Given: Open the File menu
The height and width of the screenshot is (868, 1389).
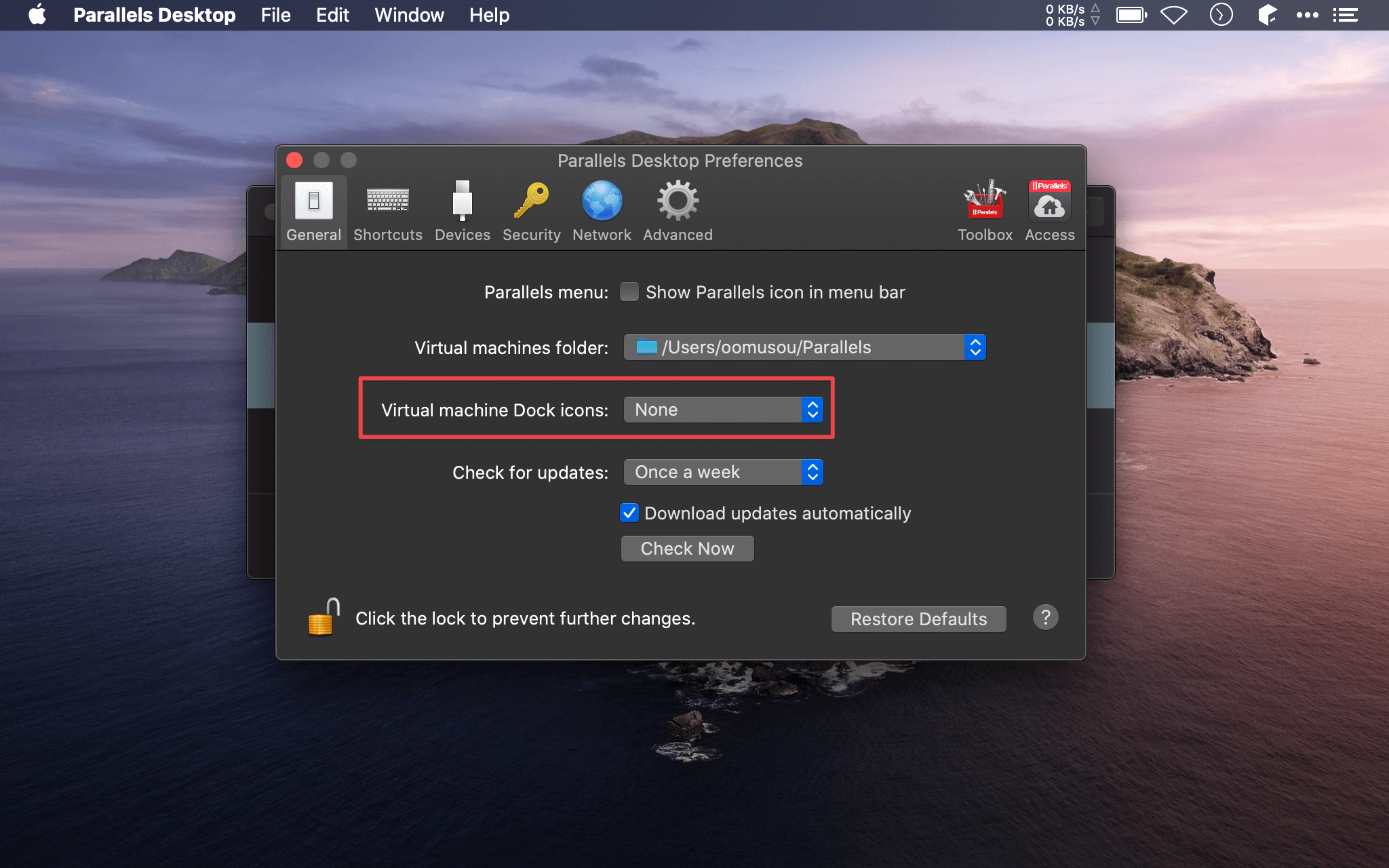Looking at the screenshot, I should coord(275,15).
